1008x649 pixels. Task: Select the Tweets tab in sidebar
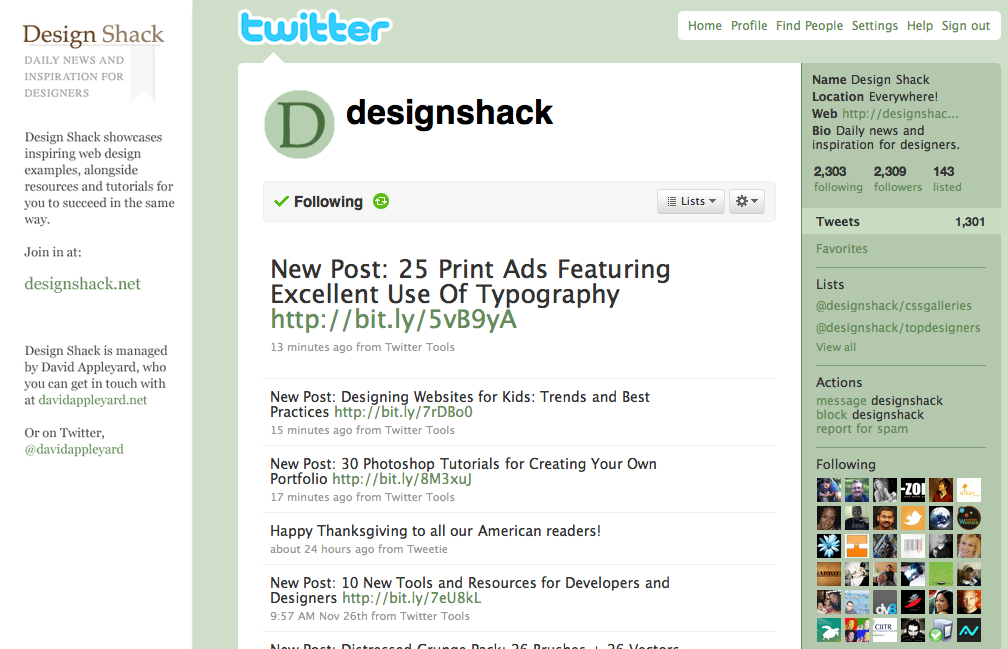(x=900, y=222)
